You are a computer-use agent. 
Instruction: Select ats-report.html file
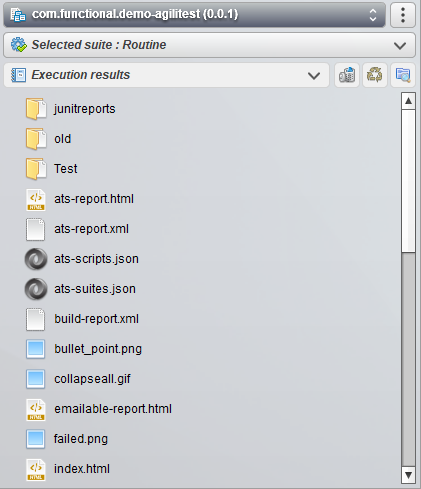[x=94, y=199]
